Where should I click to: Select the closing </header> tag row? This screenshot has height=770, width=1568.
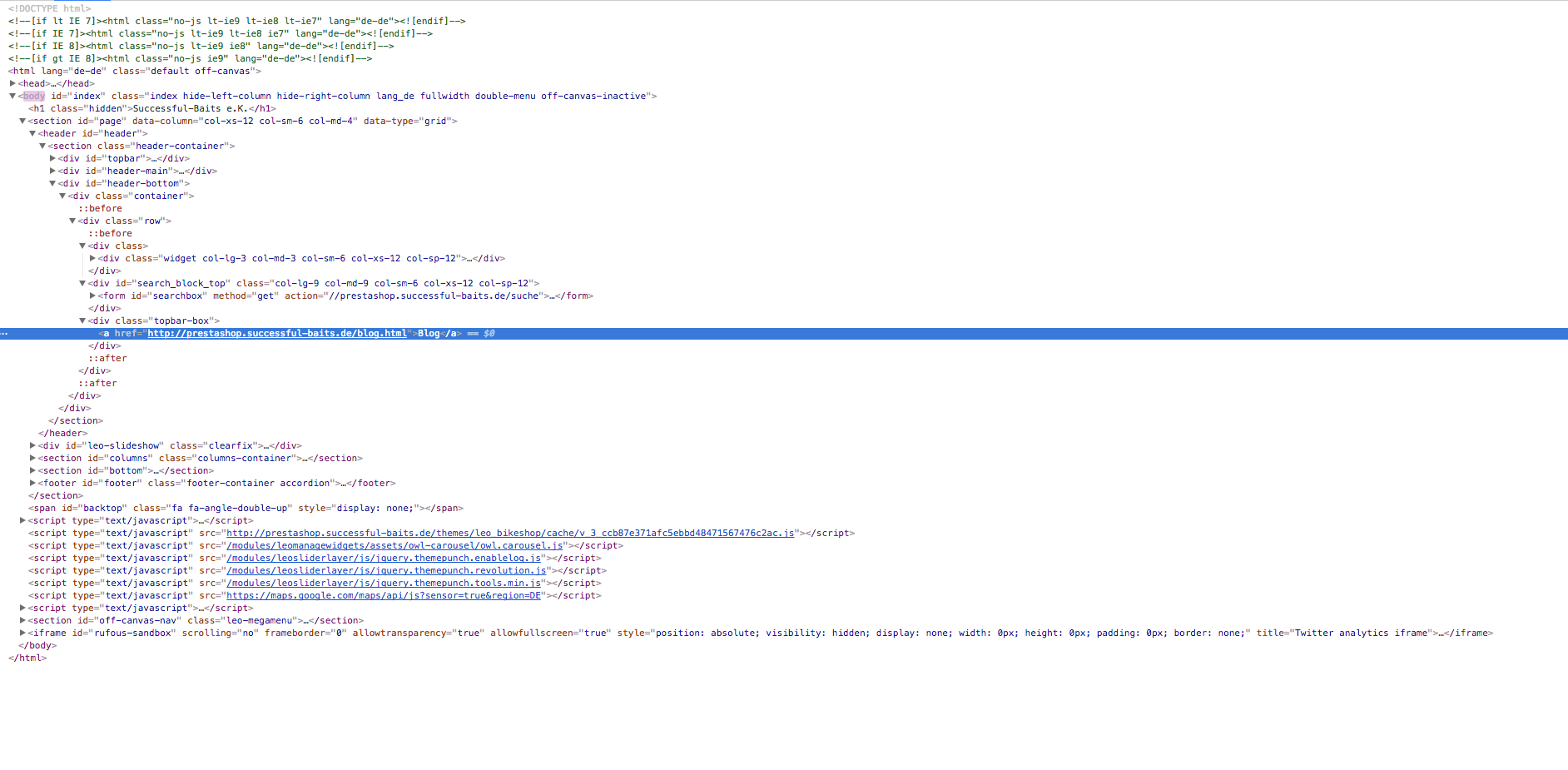coord(63,433)
